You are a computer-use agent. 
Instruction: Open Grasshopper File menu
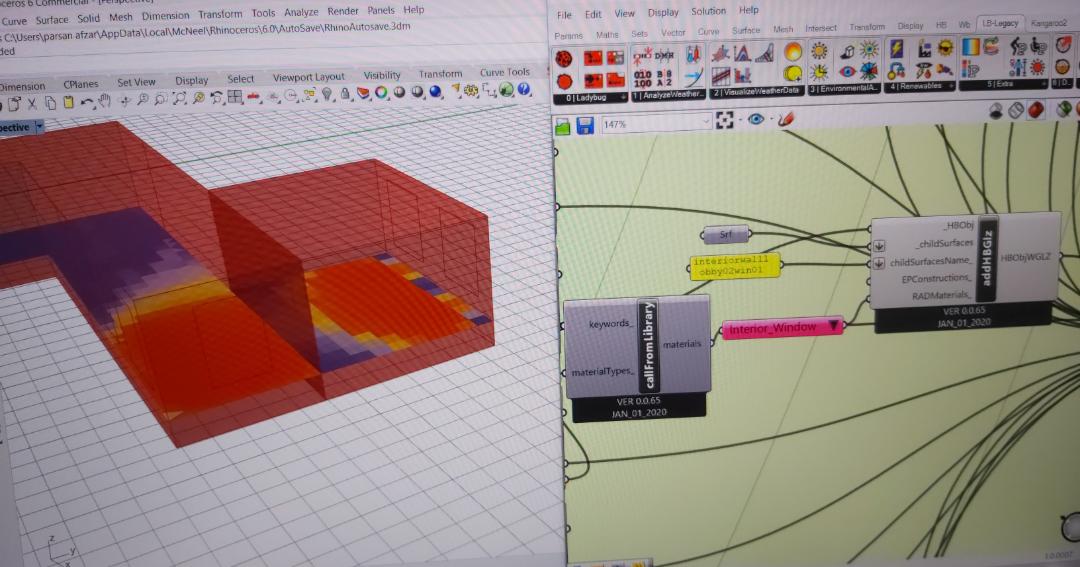point(564,14)
